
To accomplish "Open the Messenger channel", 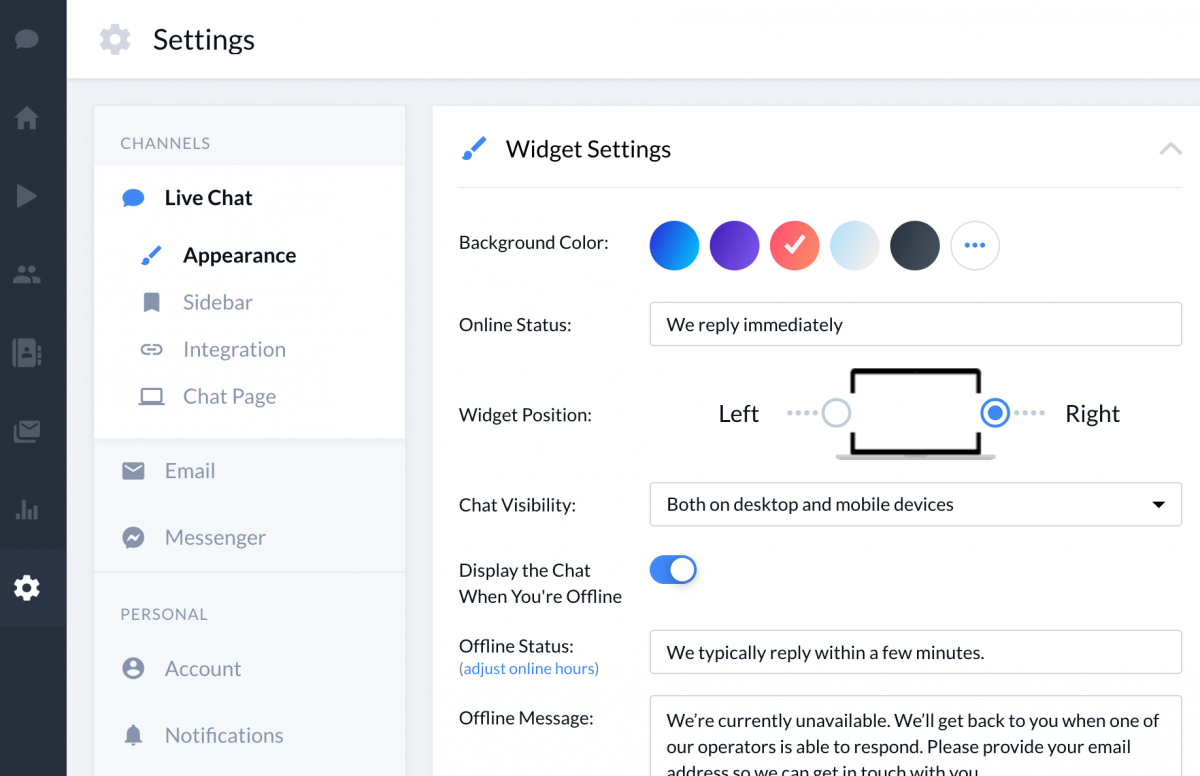I will click(x=215, y=537).
